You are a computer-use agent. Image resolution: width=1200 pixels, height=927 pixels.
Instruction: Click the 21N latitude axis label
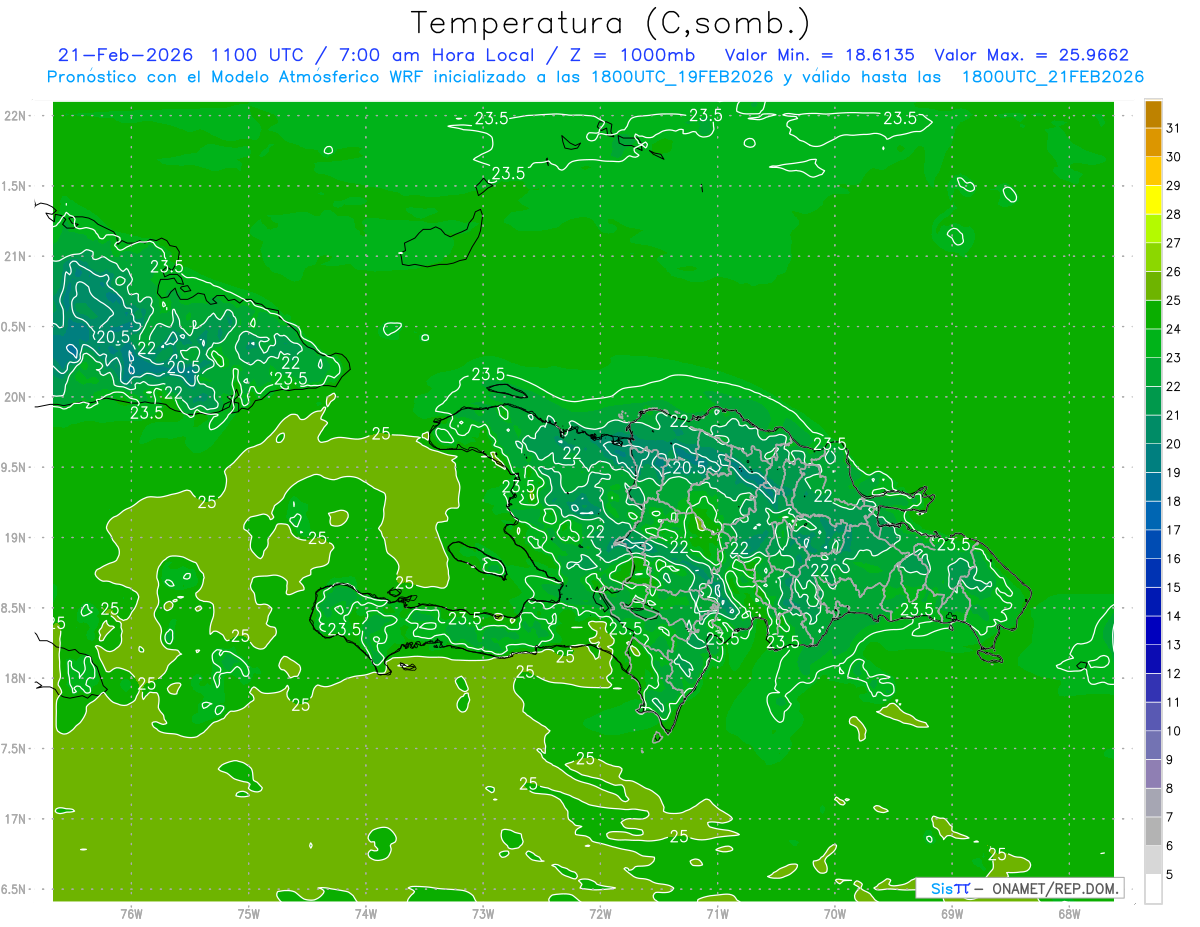(17, 256)
